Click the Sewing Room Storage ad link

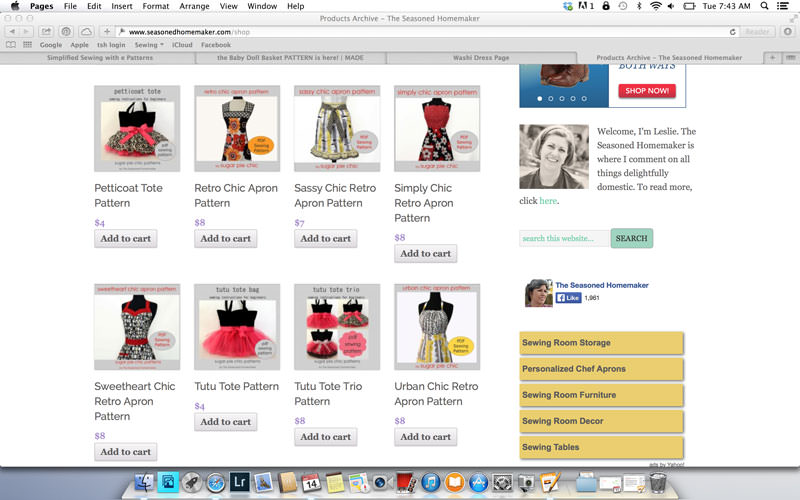point(601,343)
